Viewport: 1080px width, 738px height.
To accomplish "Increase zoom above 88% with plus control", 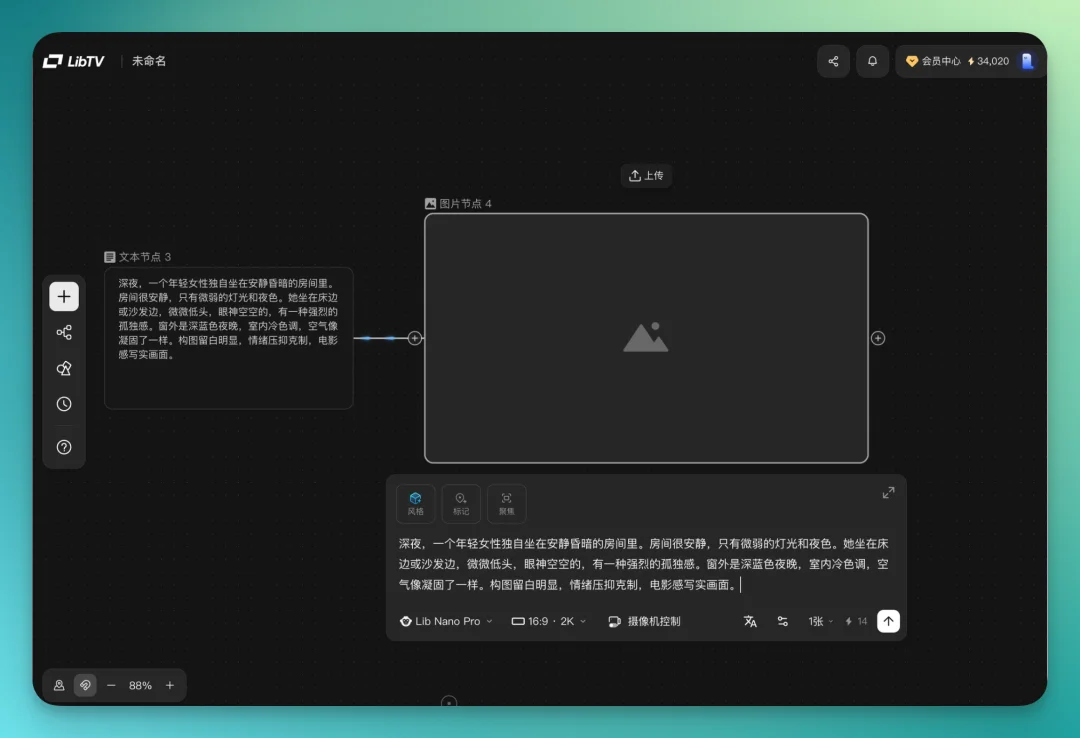I will tap(170, 685).
